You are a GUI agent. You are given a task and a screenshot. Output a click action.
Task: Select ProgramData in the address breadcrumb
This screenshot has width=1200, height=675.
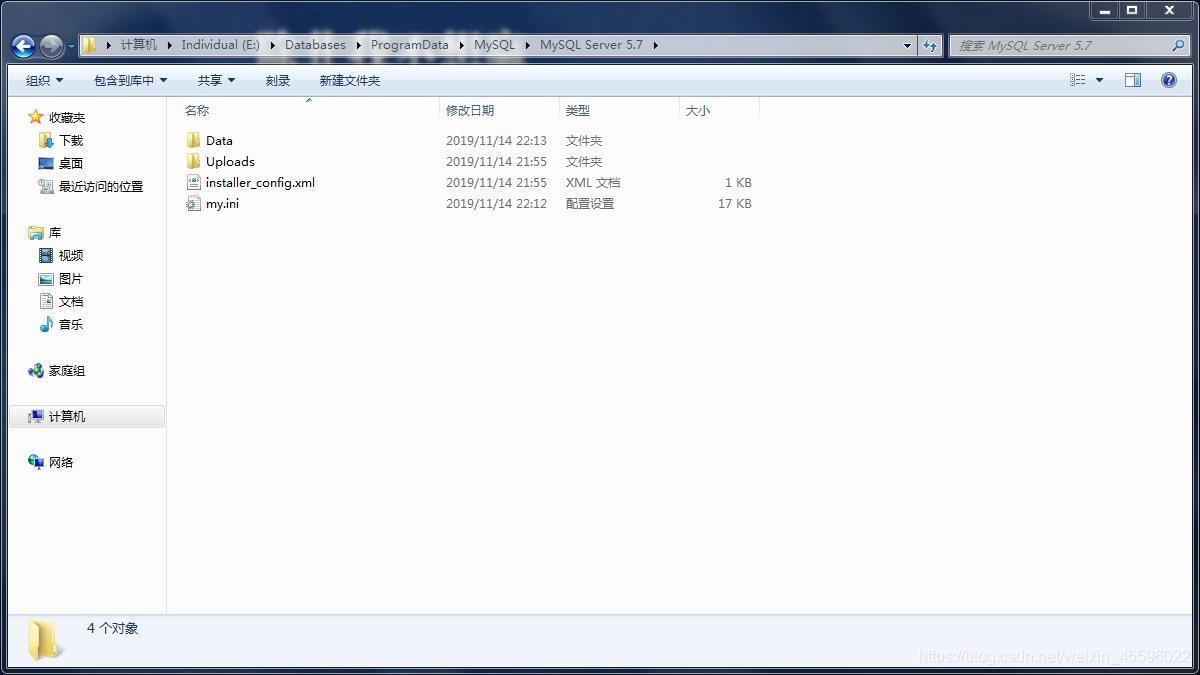pos(409,45)
